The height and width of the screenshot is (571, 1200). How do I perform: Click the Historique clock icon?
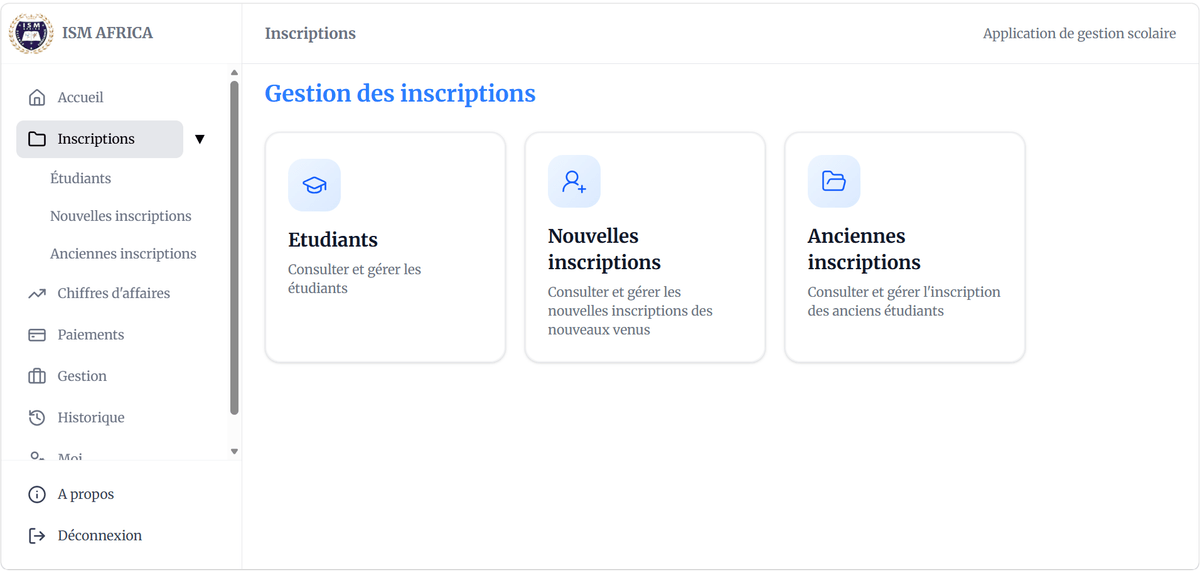[37, 418]
